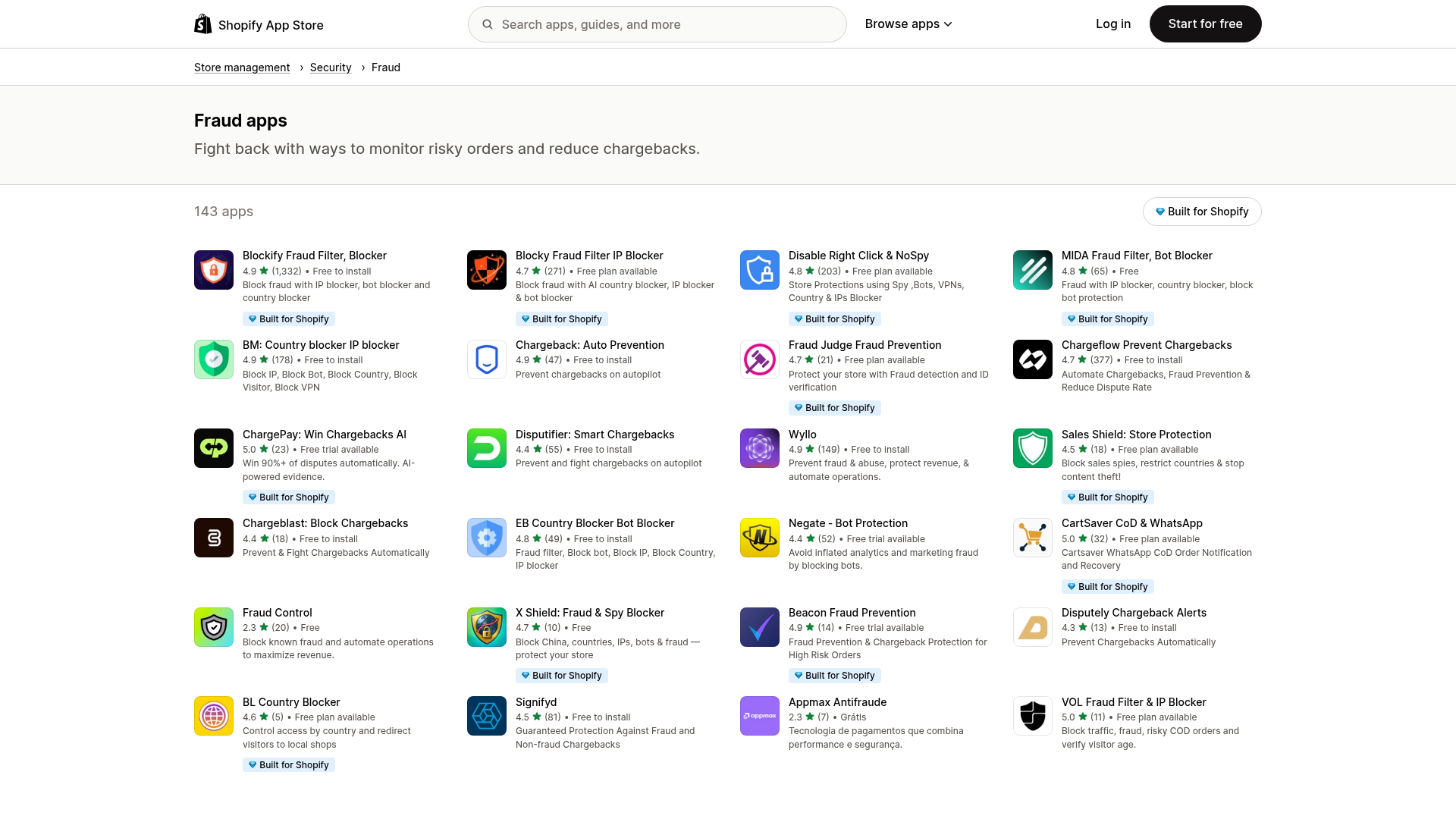Open Sales Shield: Store Protection title
Viewport: 1456px width, 819px height.
(x=1137, y=435)
